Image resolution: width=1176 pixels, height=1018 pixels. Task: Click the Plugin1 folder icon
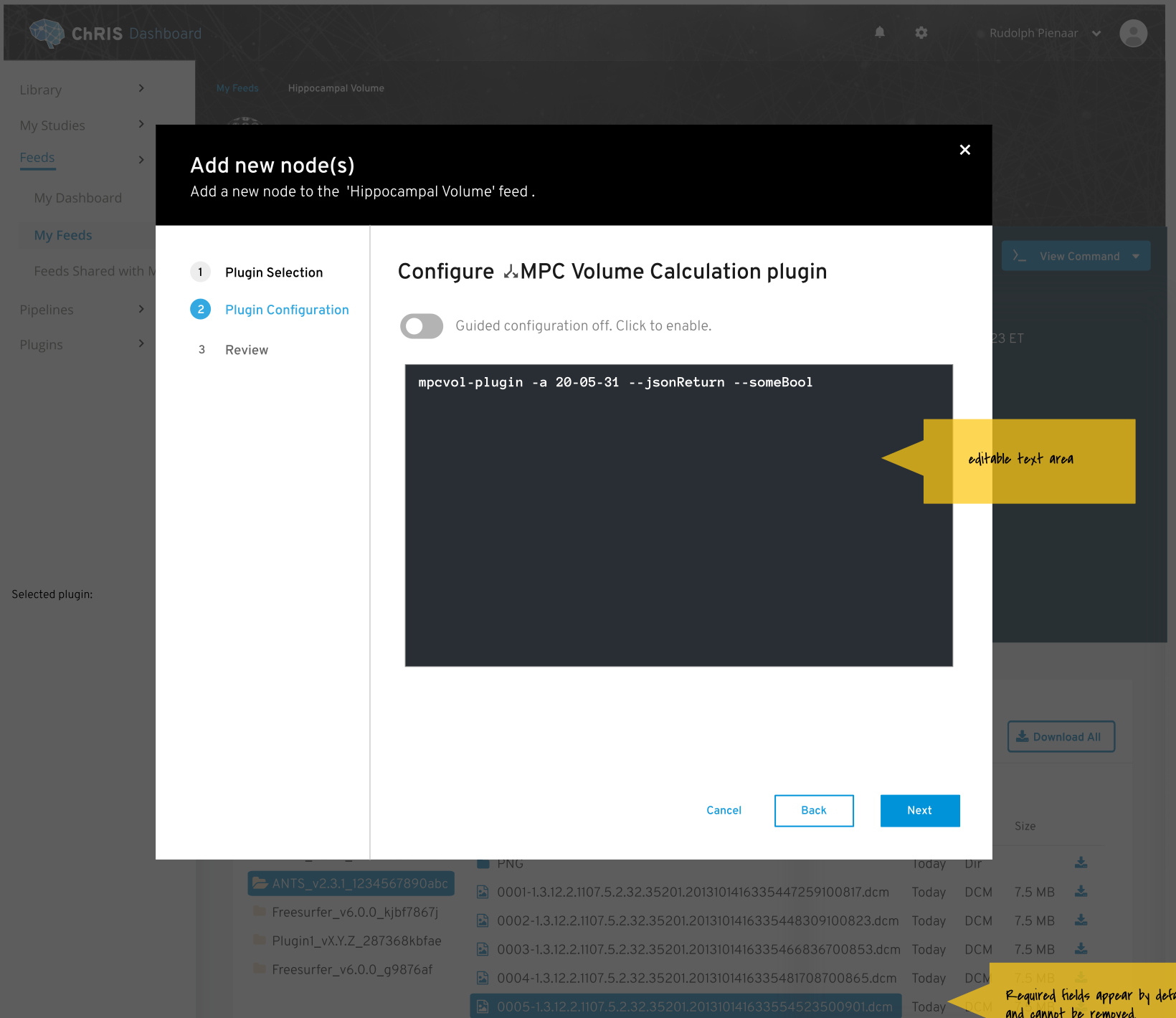[x=260, y=940]
